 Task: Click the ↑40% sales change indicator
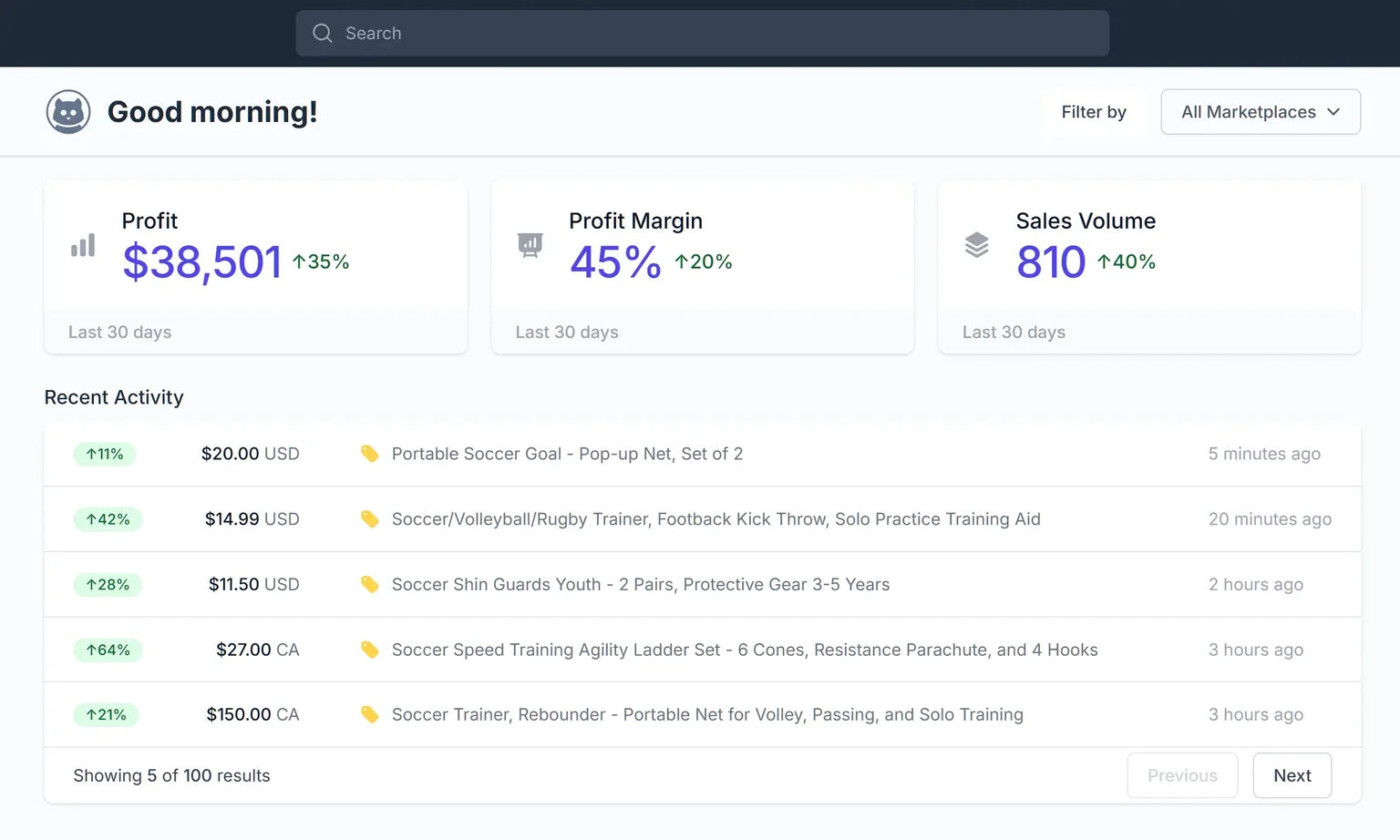click(1127, 262)
